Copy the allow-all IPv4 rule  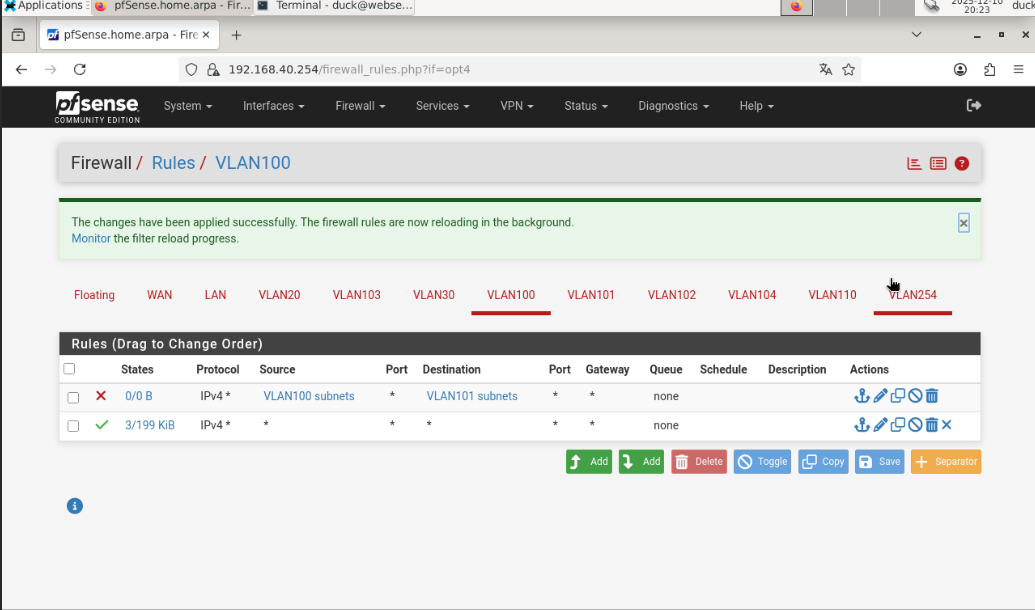[x=898, y=426]
